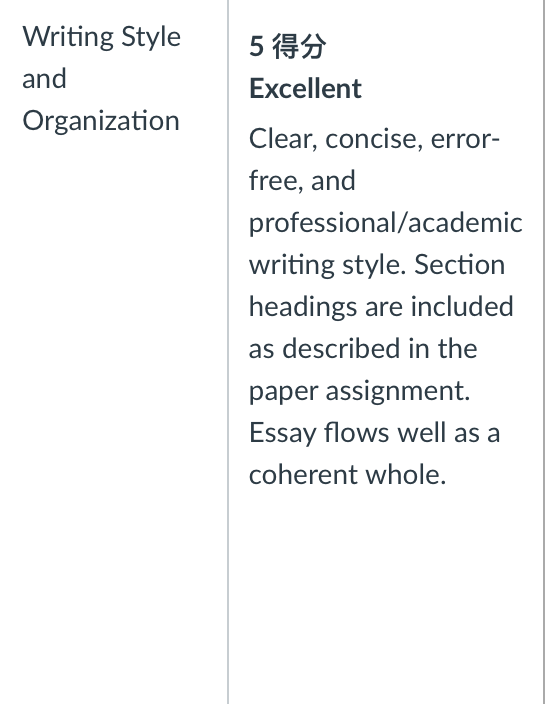The width and height of the screenshot is (546, 704).
Task: Click the divider between criterion and rating columns
Action: 228,352
